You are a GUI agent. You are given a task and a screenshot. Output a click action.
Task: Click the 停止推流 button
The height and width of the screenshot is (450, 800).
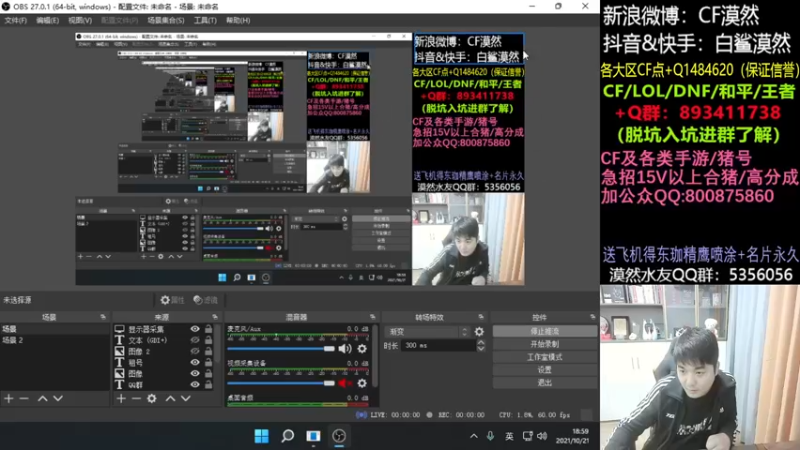[544, 332]
